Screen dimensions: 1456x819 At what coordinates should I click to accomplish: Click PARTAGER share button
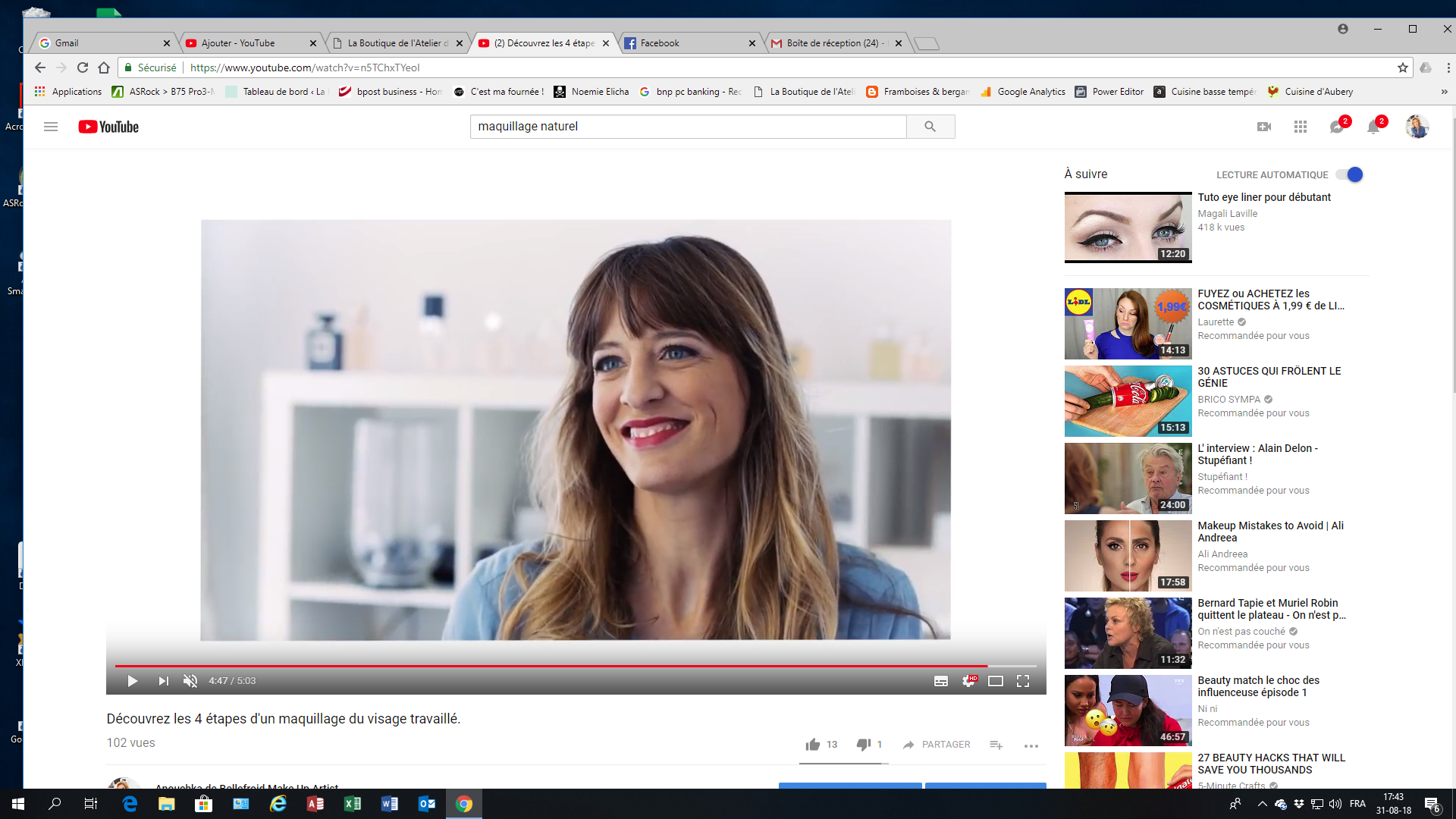[937, 745]
